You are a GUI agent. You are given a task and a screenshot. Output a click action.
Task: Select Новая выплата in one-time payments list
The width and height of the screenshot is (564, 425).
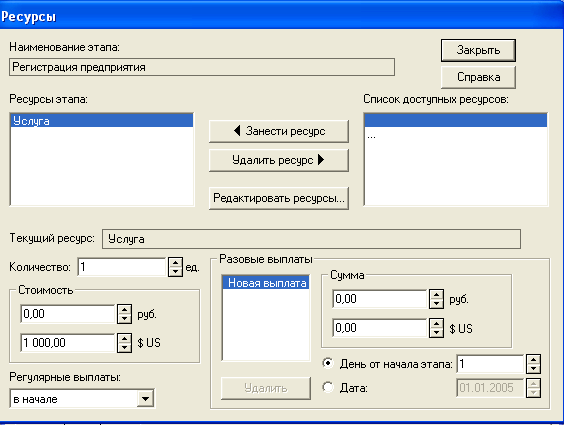pos(266,283)
